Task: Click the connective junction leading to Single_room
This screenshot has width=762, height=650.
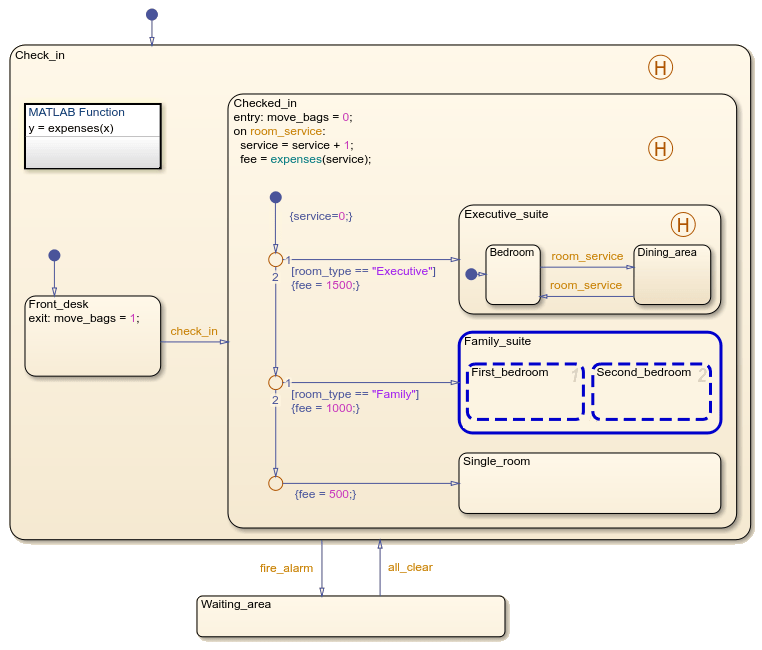Action: [275, 483]
